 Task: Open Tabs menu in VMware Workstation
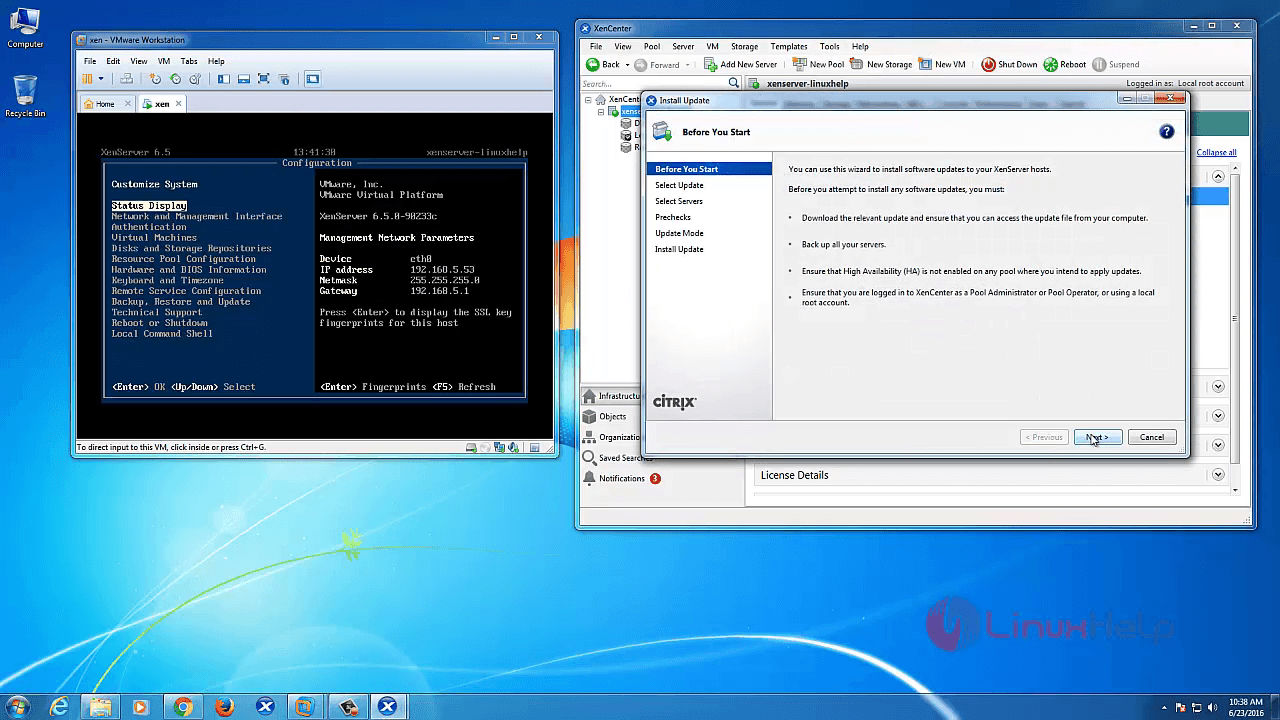tap(189, 61)
